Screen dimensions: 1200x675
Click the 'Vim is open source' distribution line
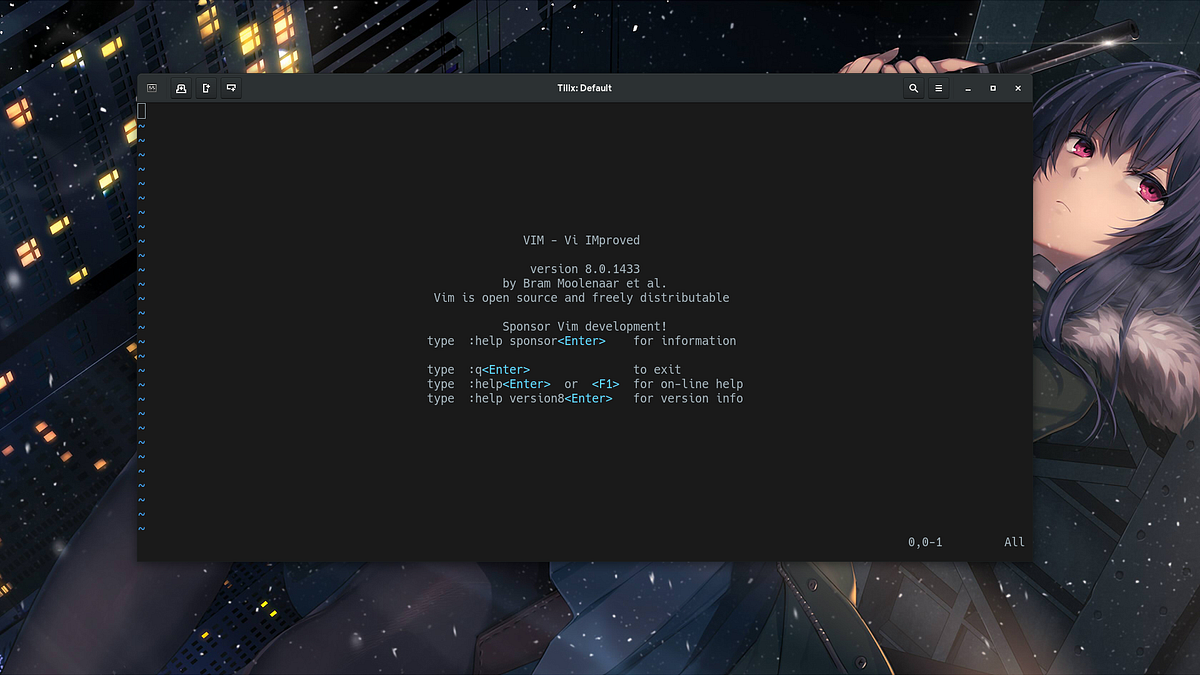tap(583, 297)
